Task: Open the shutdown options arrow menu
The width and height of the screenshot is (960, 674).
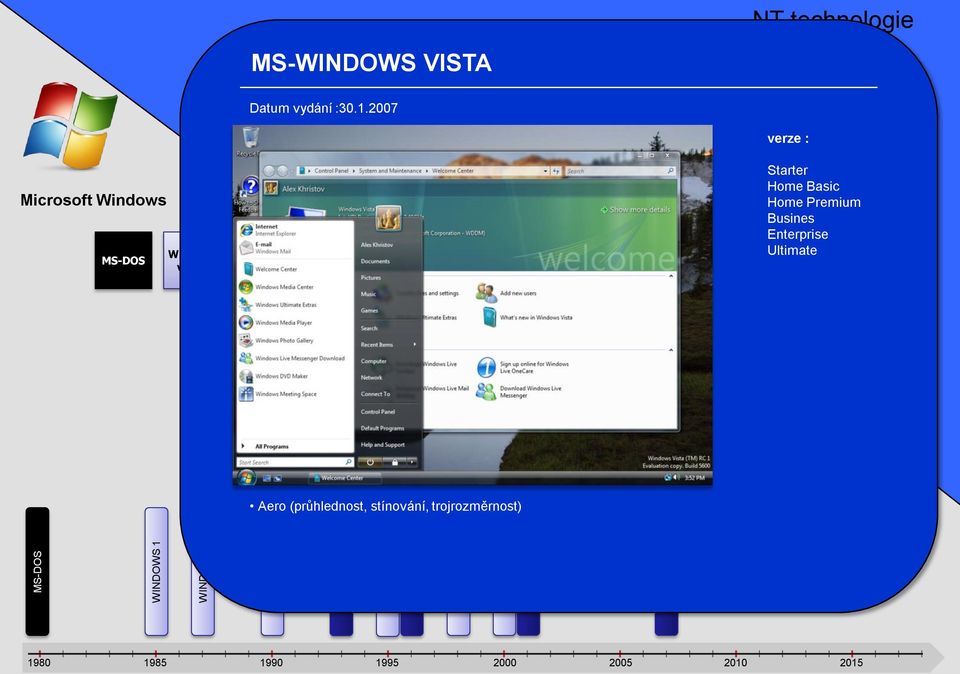Action: pyautogui.click(x=412, y=462)
